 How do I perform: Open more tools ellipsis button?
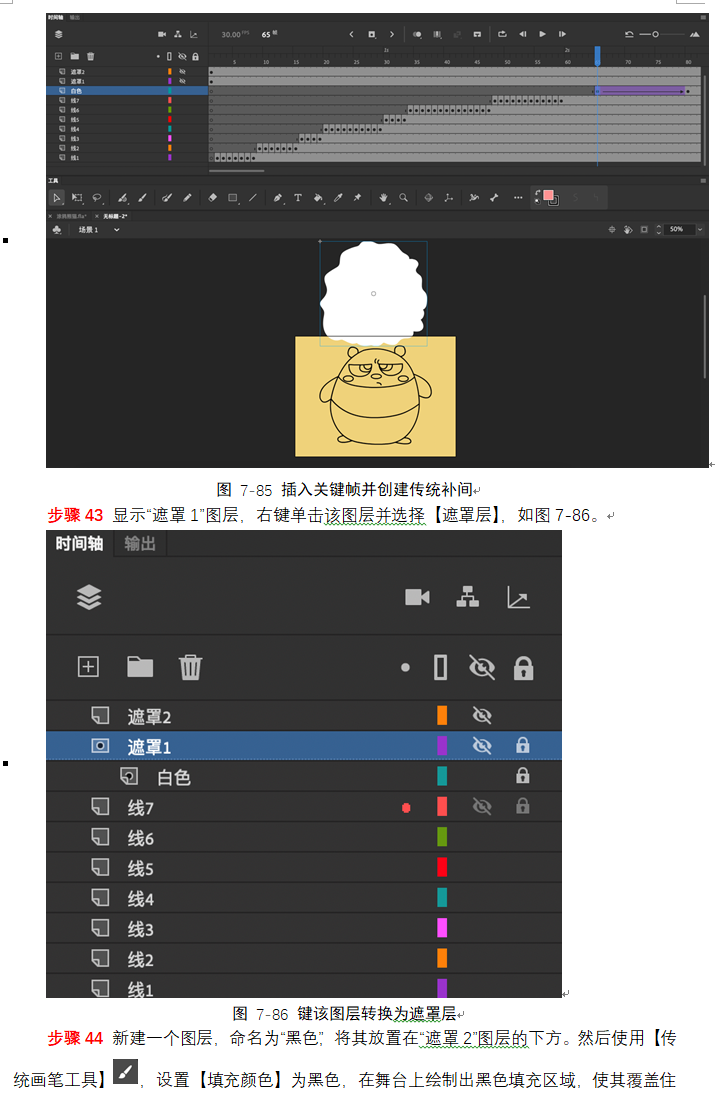click(x=518, y=198)
